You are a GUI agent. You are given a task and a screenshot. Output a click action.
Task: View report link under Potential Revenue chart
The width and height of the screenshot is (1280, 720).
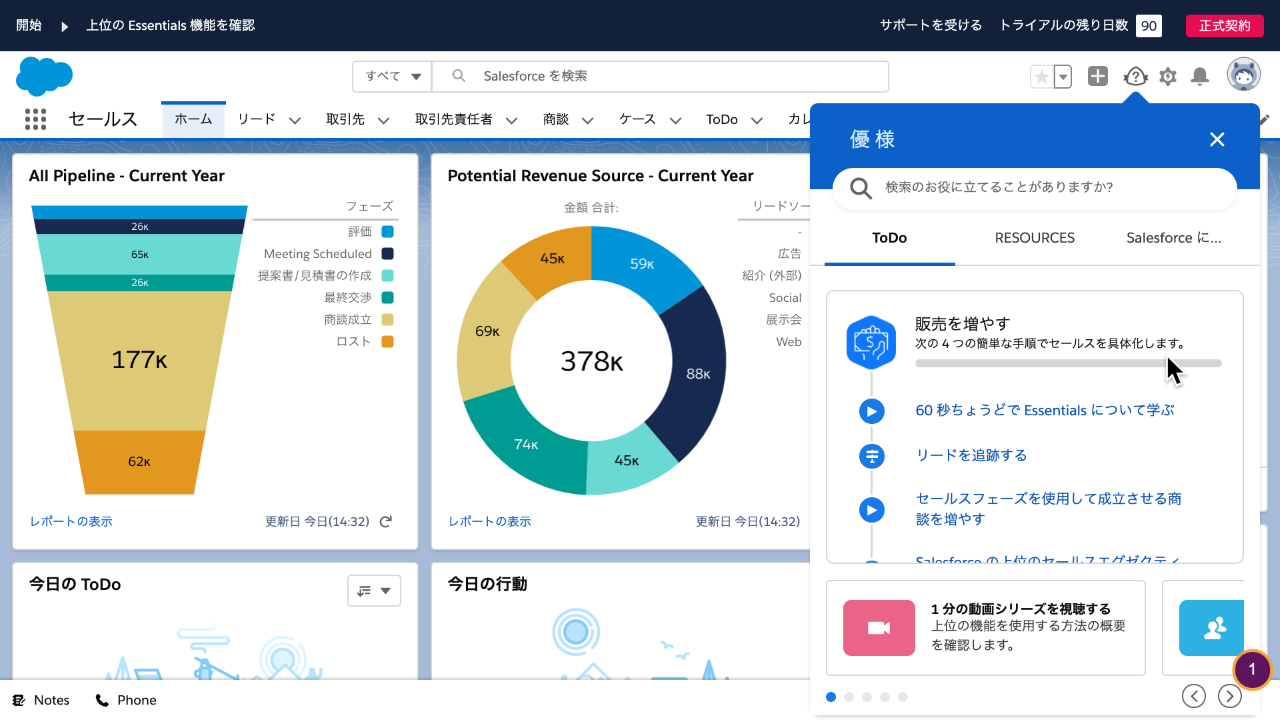(x=490, y=521)
